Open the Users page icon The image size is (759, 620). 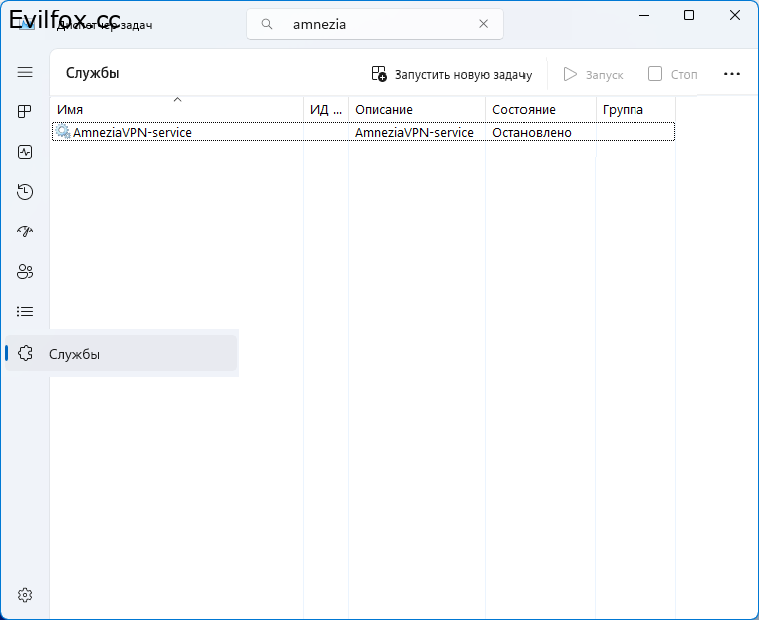coord(25,272)
